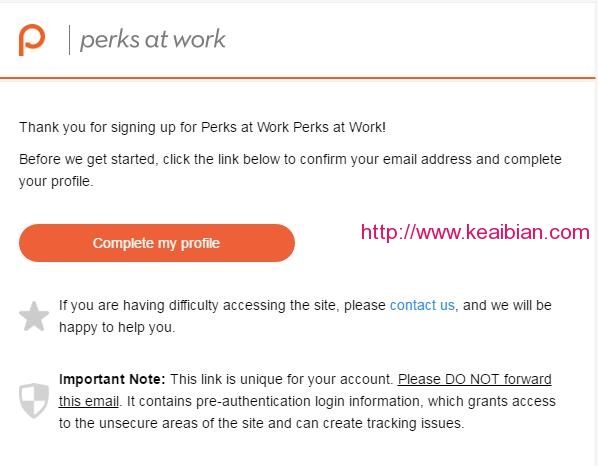Click the 'Thank you for signing up' sentence
The height and width of the screenshot is (466, 598).
(203, 127)
